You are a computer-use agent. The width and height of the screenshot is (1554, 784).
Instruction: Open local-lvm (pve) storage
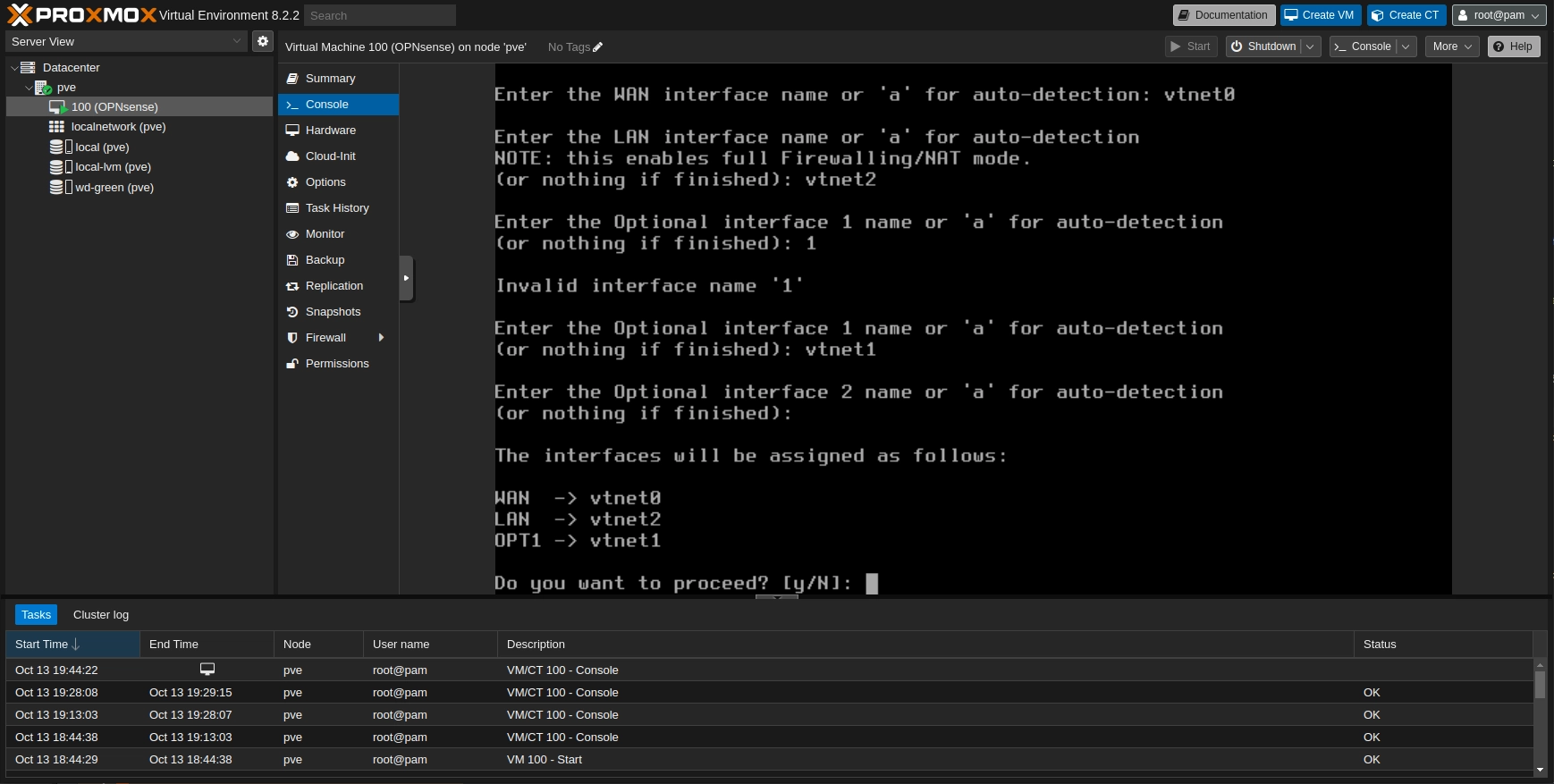coord(113,167)
